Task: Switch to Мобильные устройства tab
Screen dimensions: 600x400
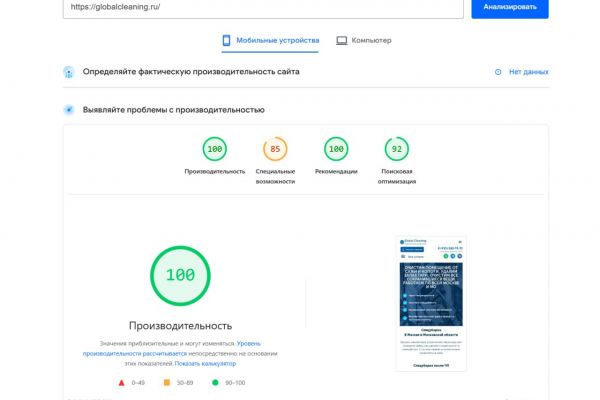Action: tap(270, 41)
